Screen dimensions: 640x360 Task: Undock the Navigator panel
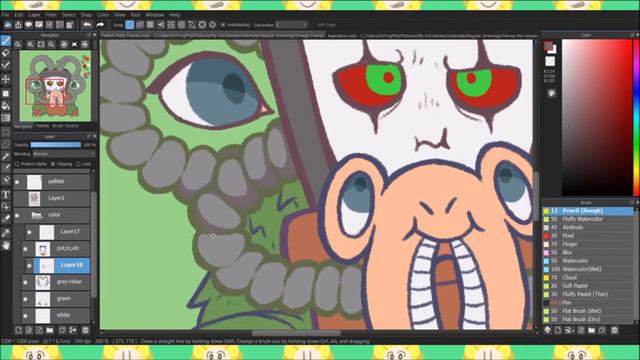[89, 36]
